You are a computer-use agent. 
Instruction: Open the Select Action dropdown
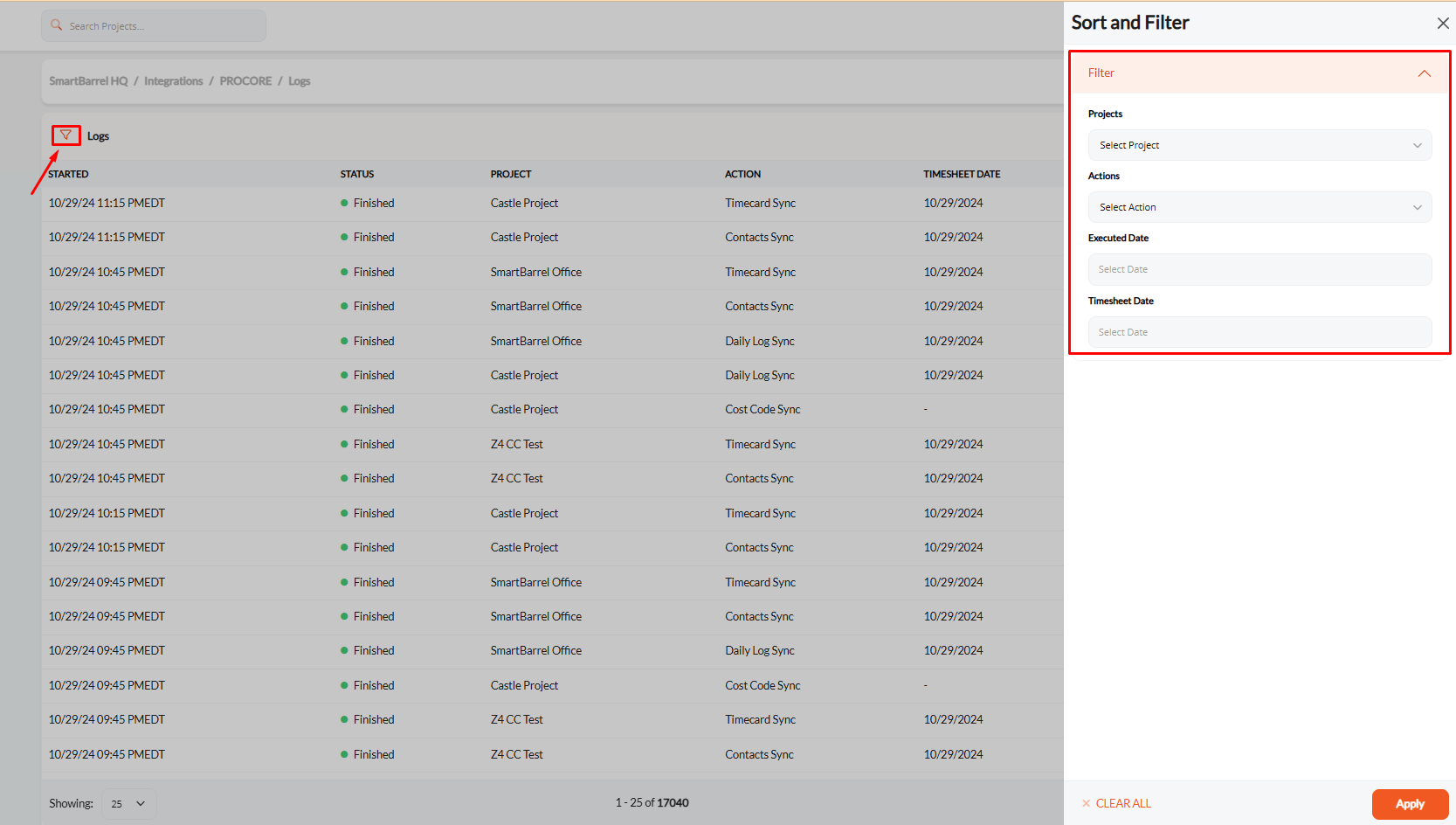(x=1259, y=207)
